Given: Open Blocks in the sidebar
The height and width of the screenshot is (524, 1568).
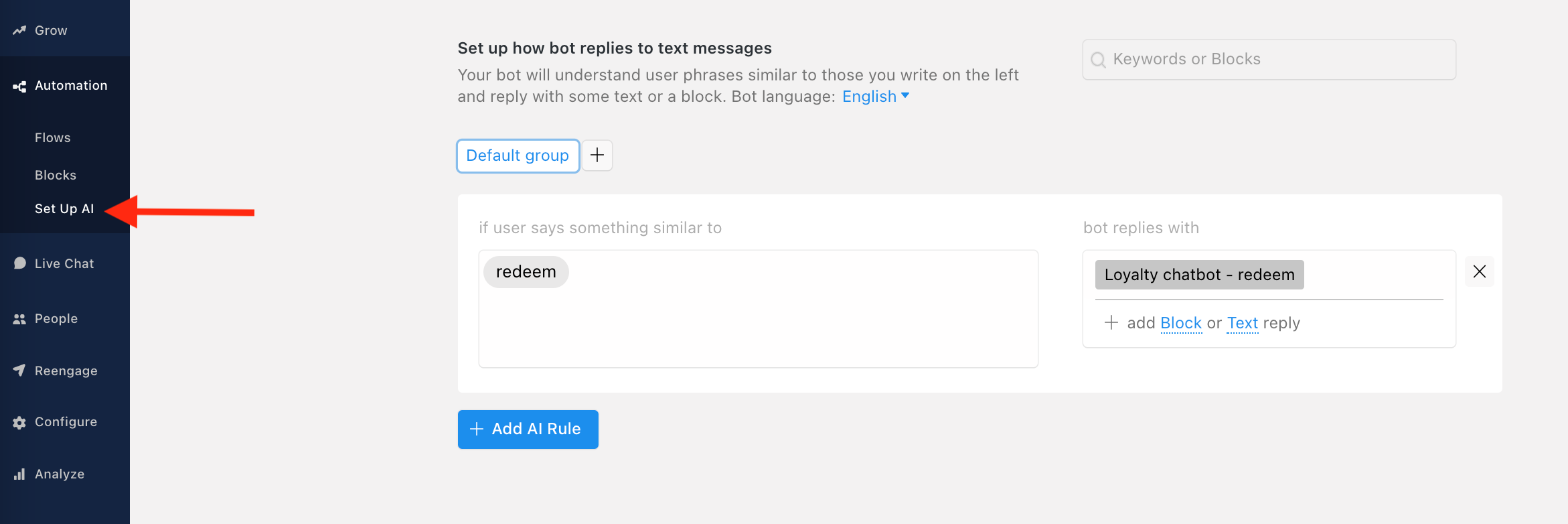Looking at the screenshot, I should tap(56, 175).
